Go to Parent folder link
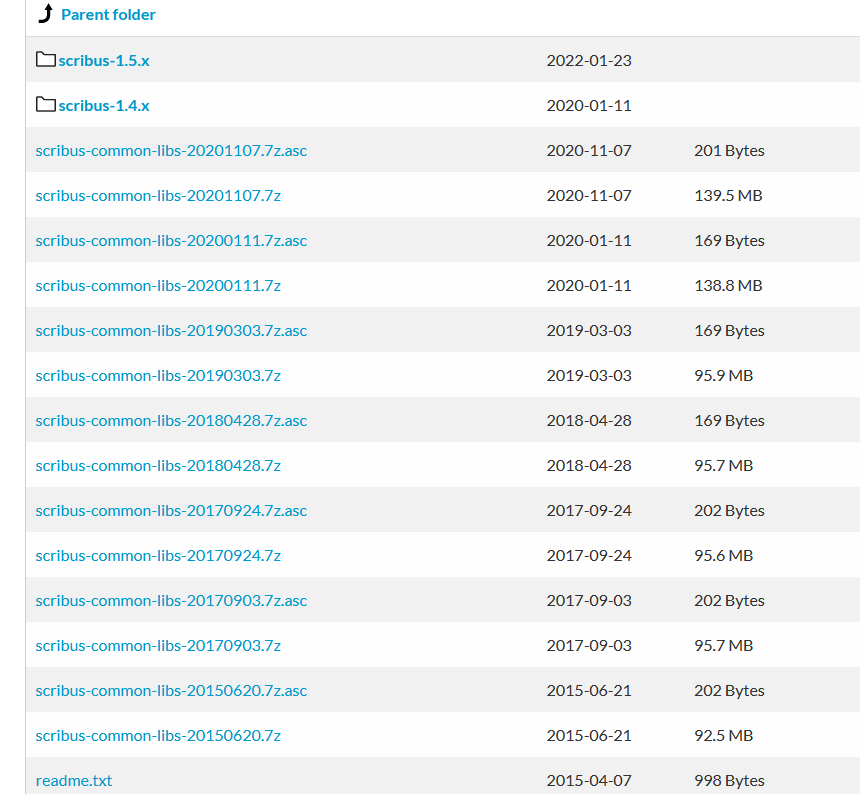This screenshot has height=794, width=860. point(108,15)
